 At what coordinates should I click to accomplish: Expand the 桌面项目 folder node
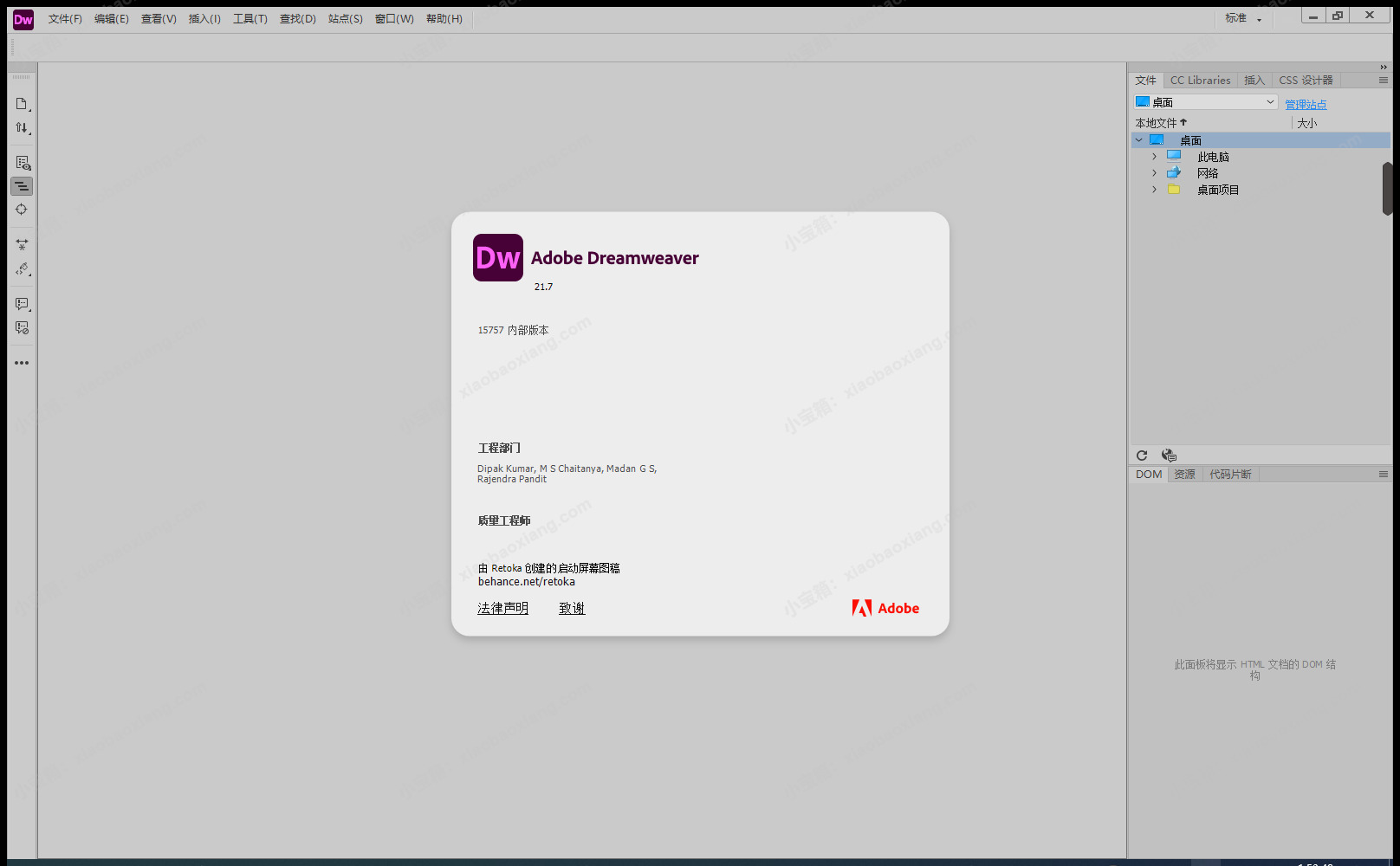[1154, 190]
